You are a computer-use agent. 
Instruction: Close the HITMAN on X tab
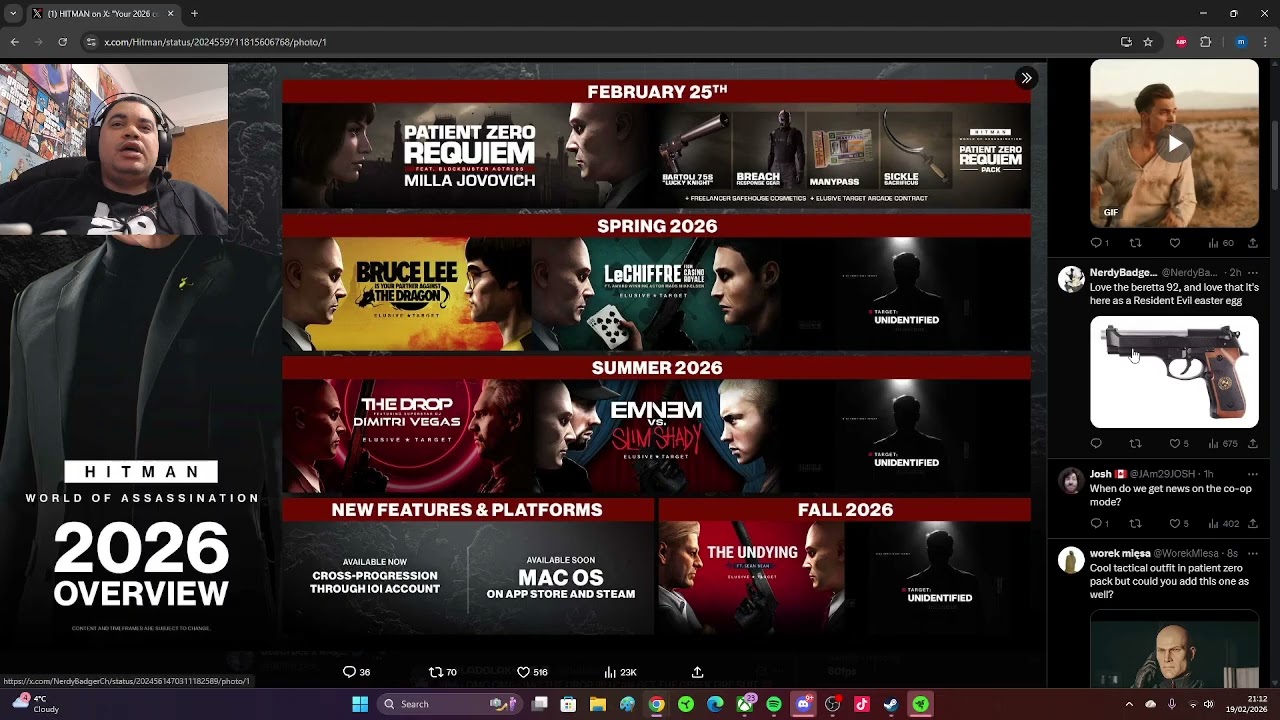[170, 14]
